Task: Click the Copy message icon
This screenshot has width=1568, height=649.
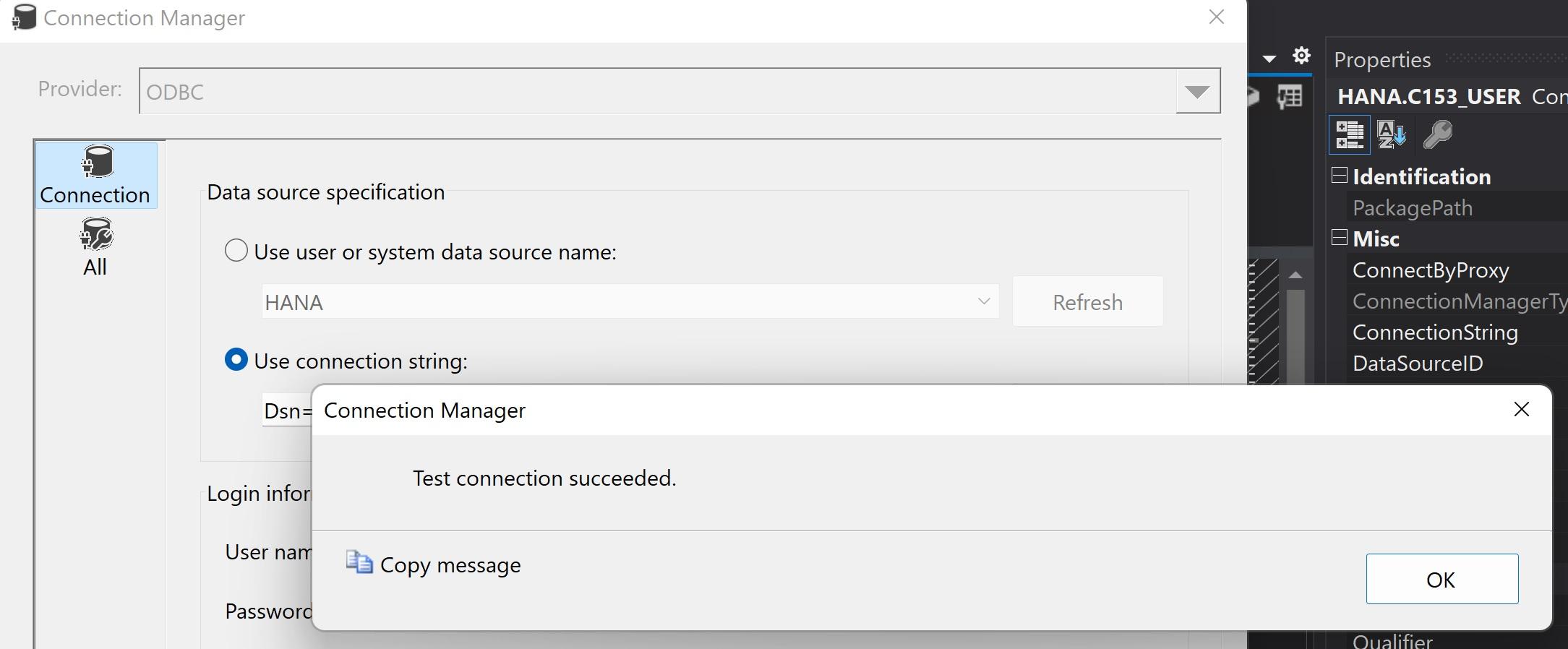Action: click(x=359, y=562)
